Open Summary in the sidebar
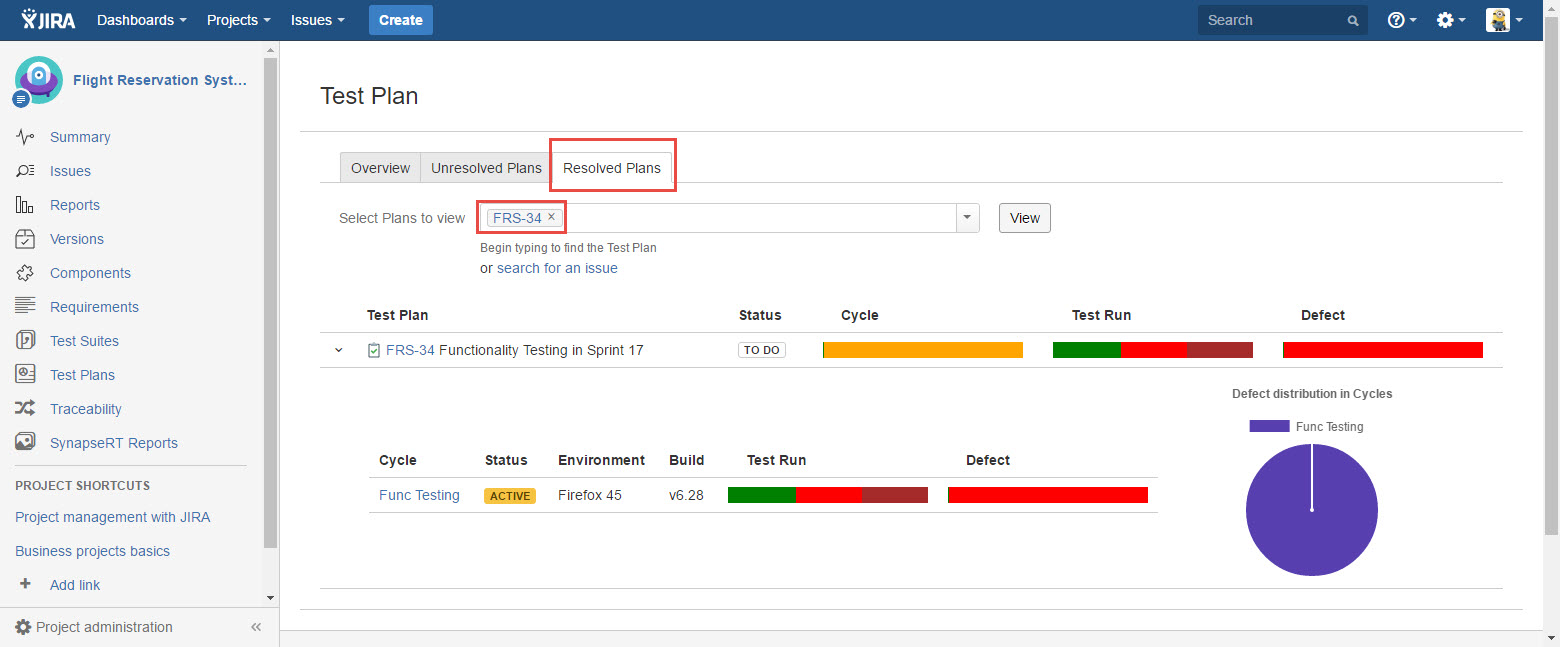 tap(80, 137)
